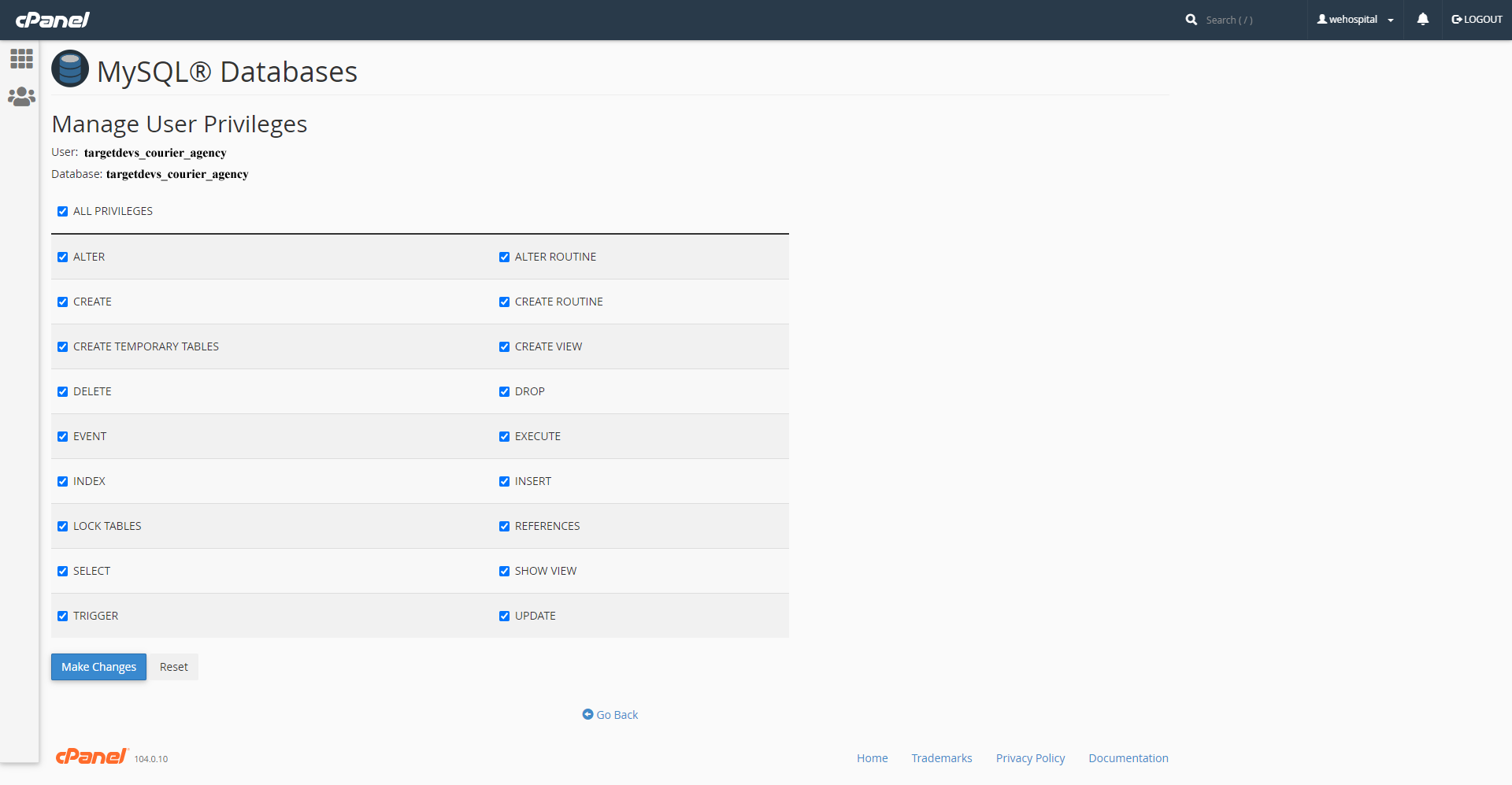The image size is (1512, 785).
Task: Open the User Manager people icon
Action: pyautogui.click(x=21, y=97)
